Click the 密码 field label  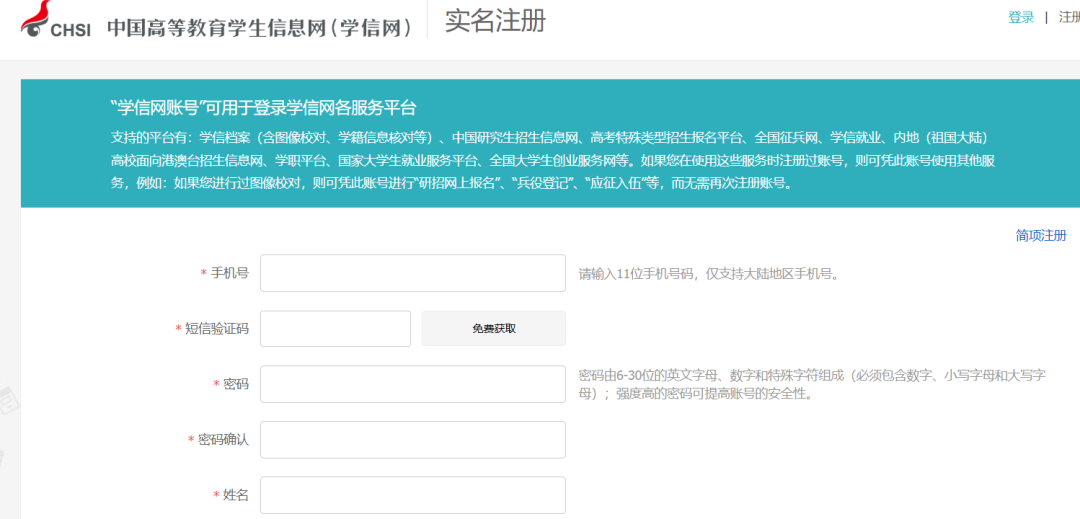point(235,384)
